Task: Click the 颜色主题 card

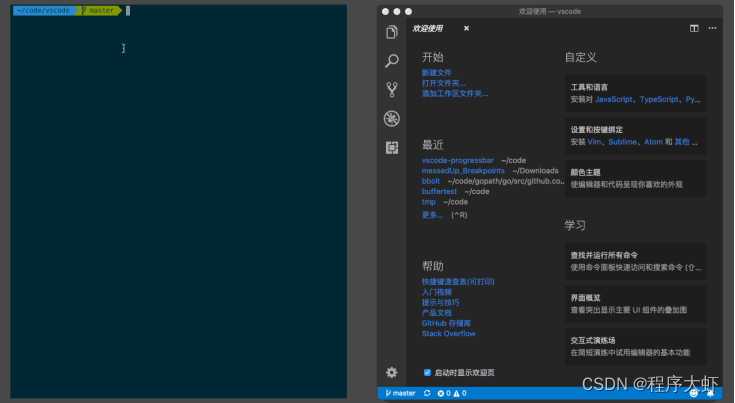Action: (635, 179)
